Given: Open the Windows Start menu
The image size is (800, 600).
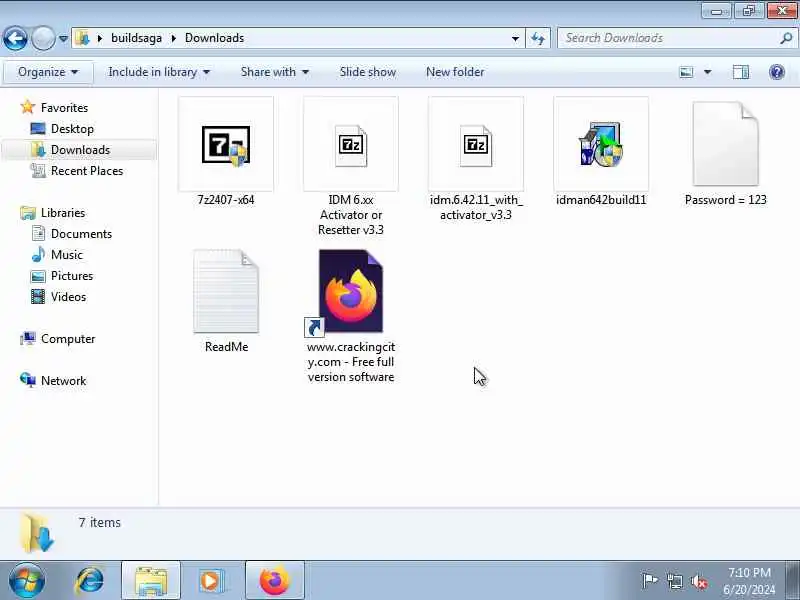Looking at the screenshot, I should pos(26,580).
